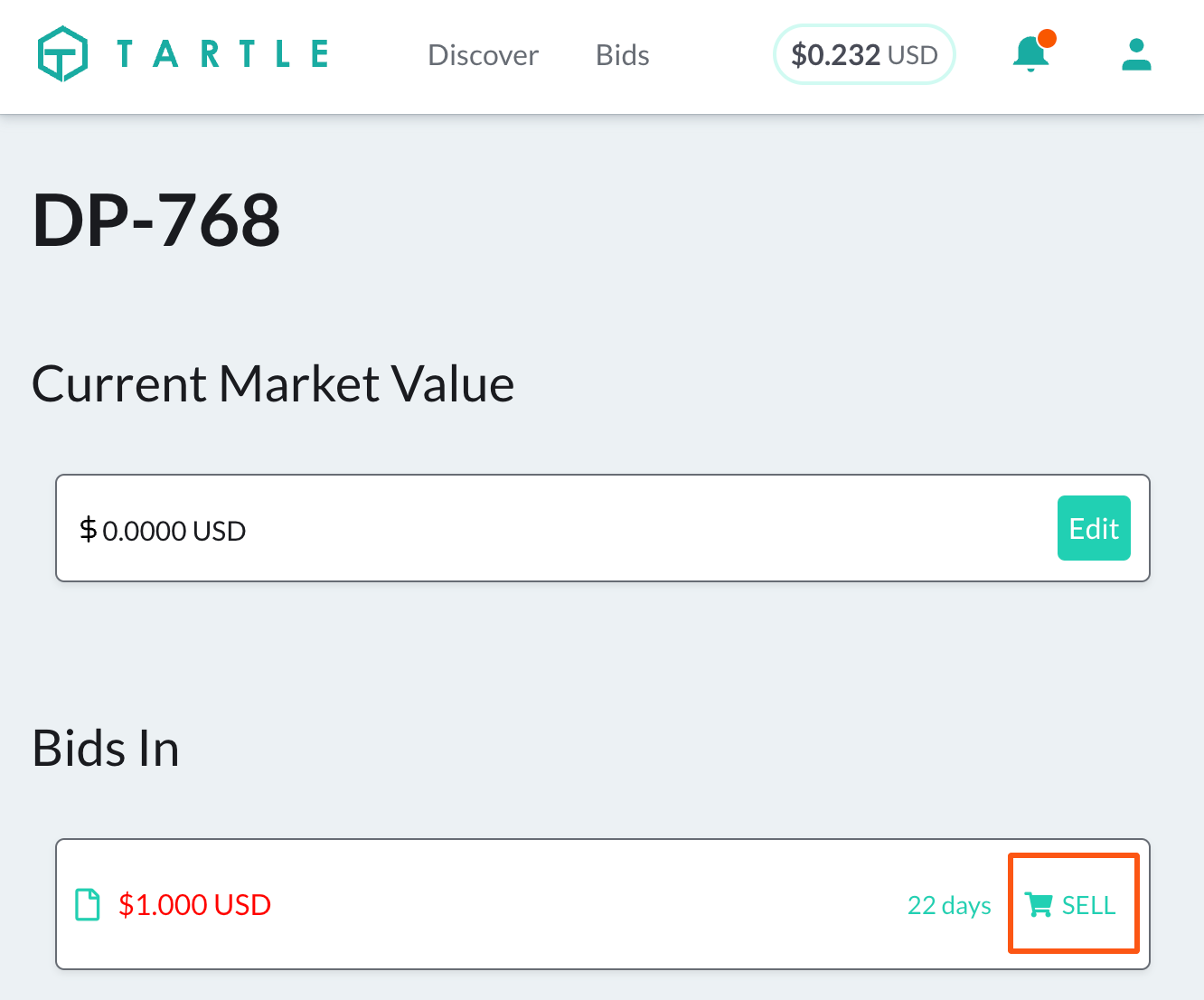
Task: Click the DP-768 page heading
Action: tap(156, 220)
